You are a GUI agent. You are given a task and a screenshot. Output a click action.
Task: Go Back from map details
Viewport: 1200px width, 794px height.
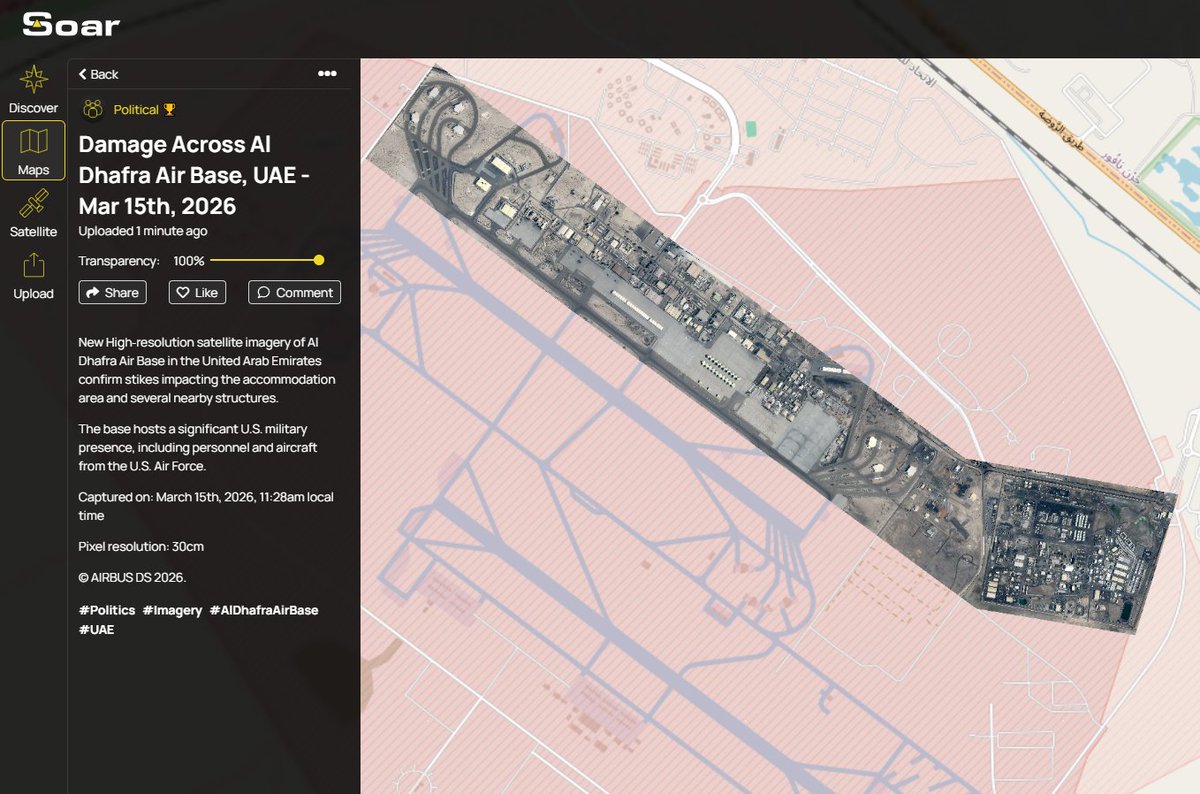98,74
